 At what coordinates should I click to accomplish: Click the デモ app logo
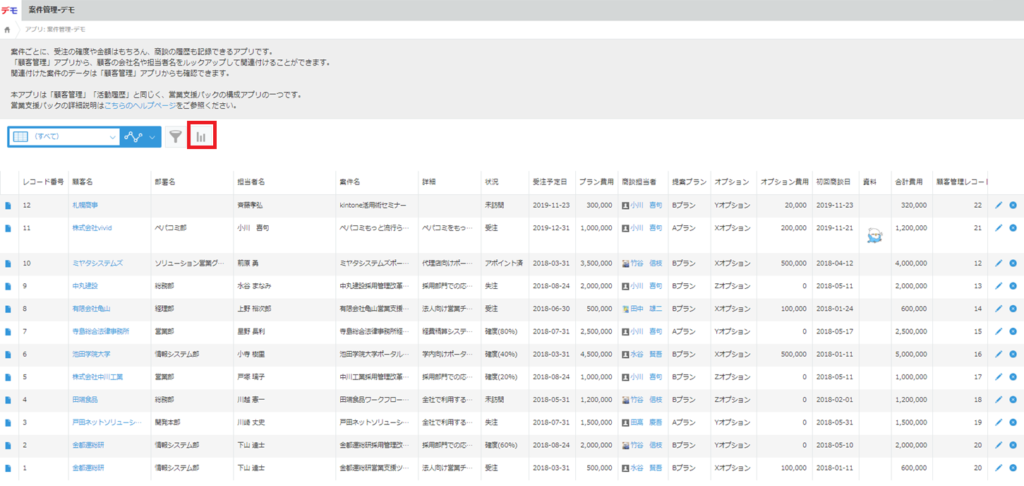click(x=10, y=10)
